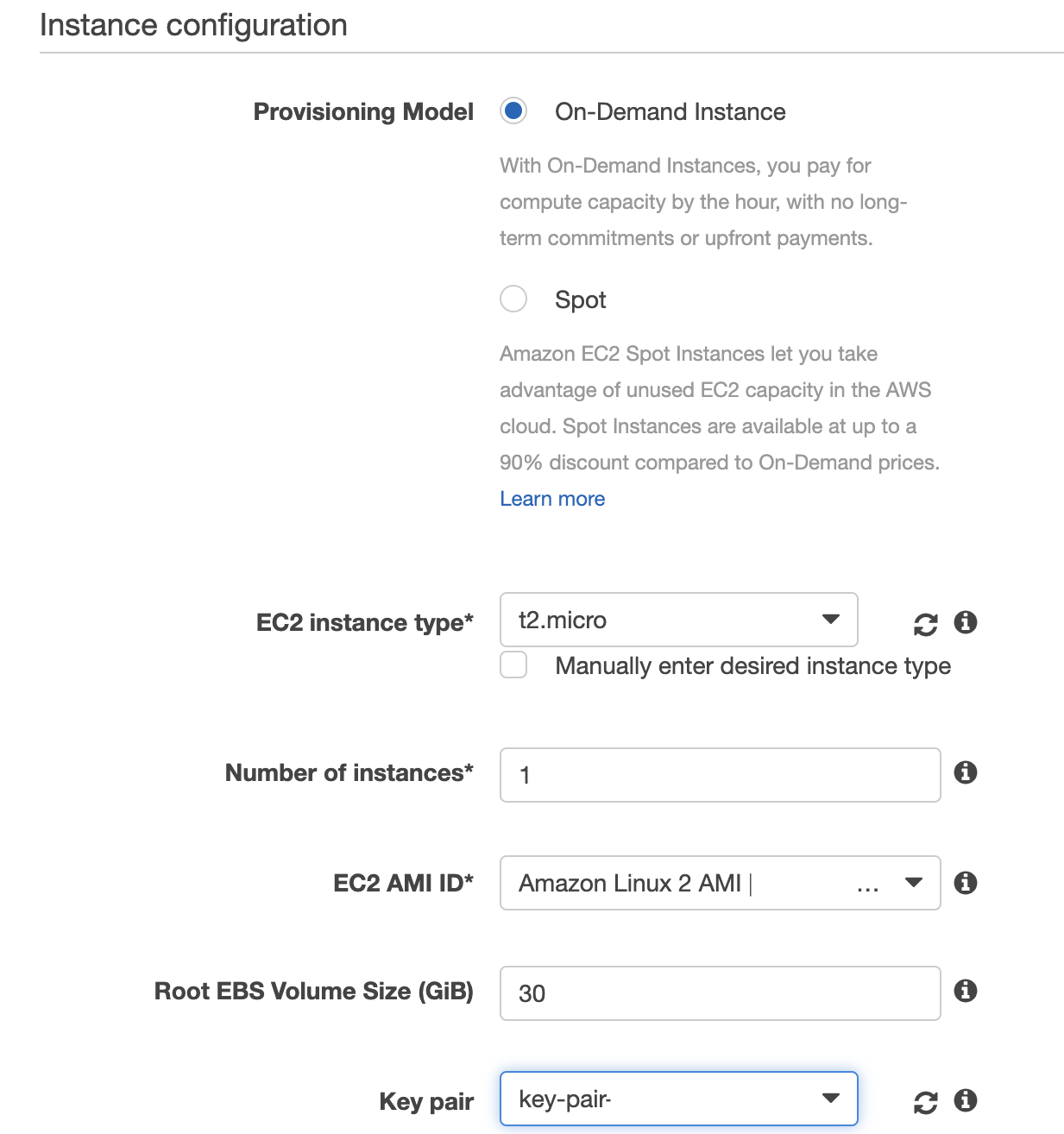Refresh the EC2 instance type list

coord(925,624)
